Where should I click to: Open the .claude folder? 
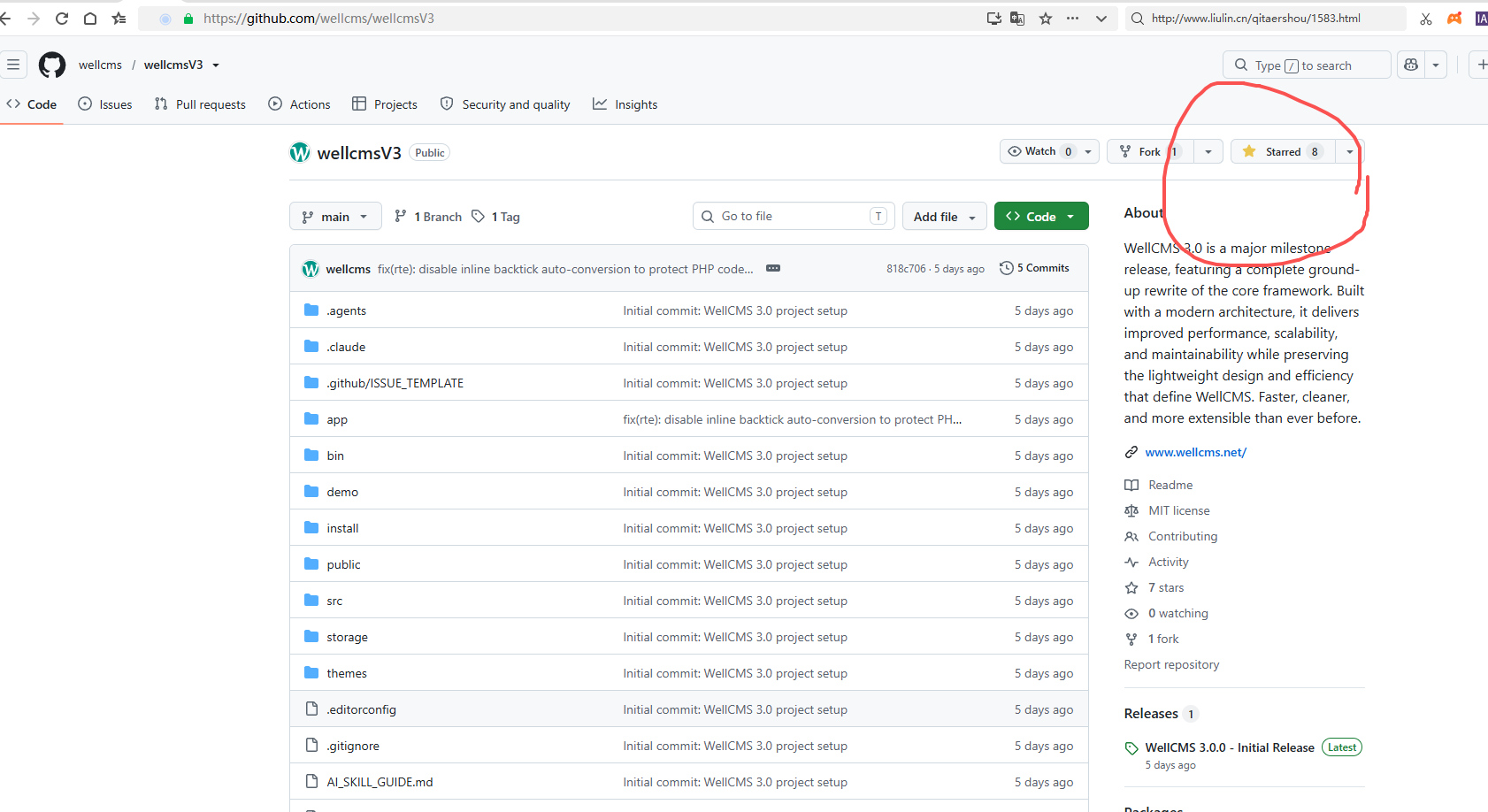pyautogui.click(x=346, y=347)
